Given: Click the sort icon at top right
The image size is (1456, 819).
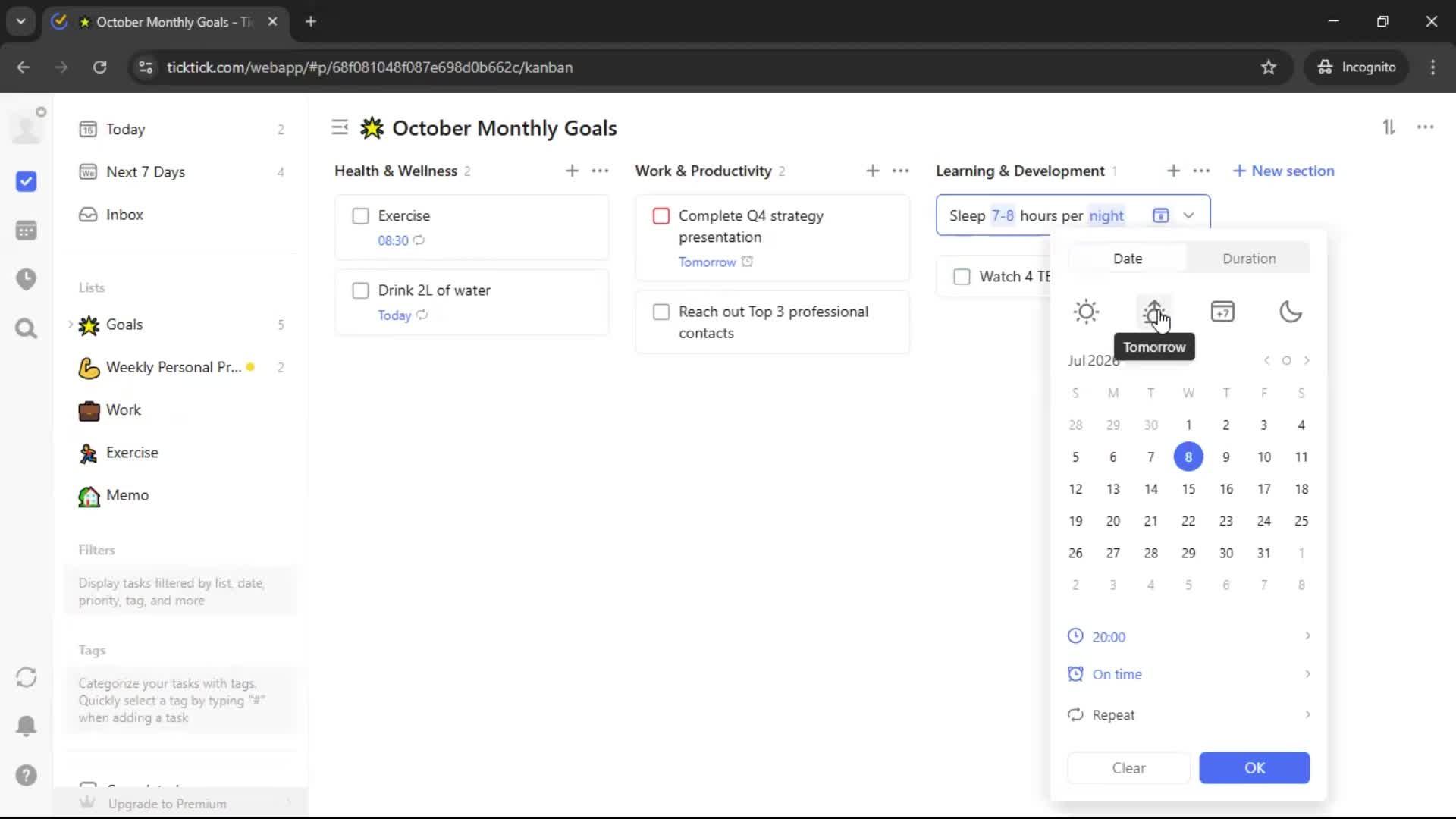Looking at the screenshot, I should tap(1389, 127).
